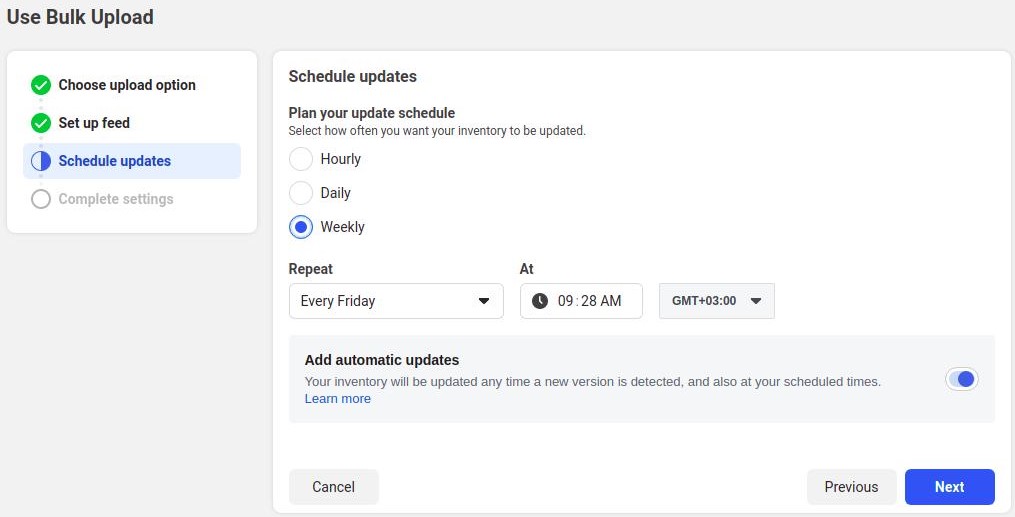Click the arrow icon on GMT+03:00 selector
1015x517 pixels.
[755, 301]
